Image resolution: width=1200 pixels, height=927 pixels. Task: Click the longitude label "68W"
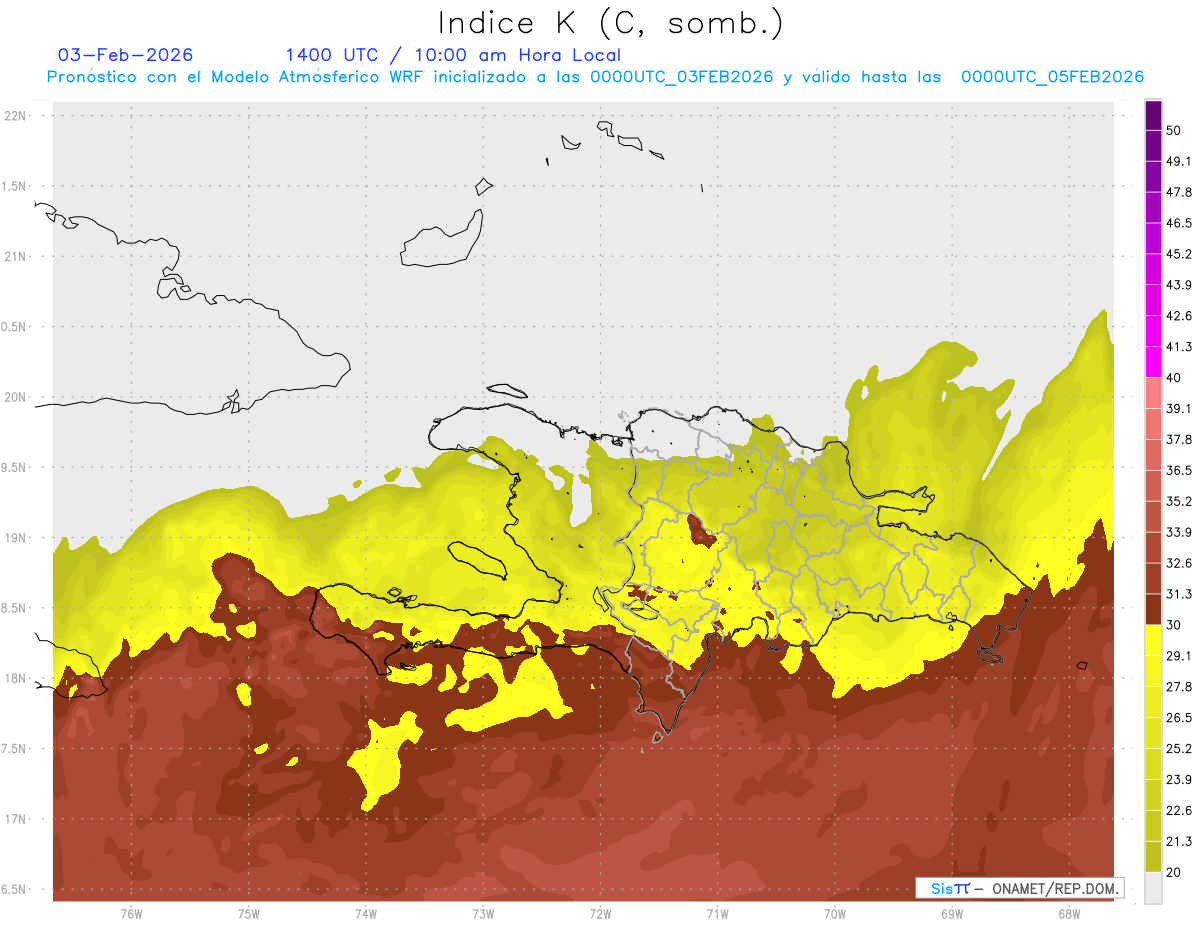(x=1069, y=914)
